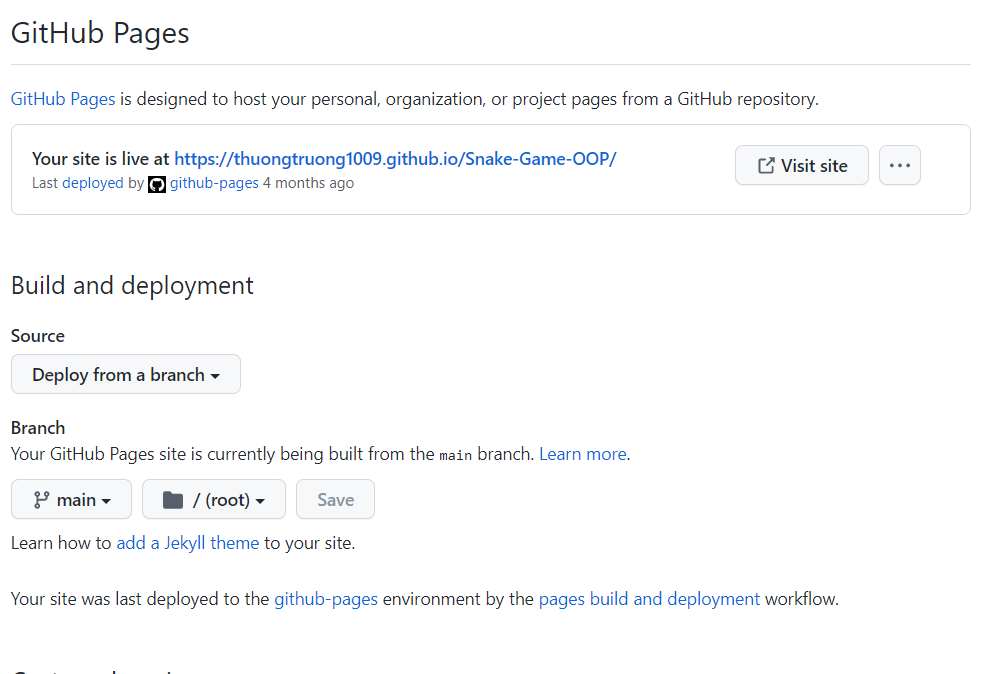The width and height of the screenshot is (1006, 674).
Task: Click the Save button
Action: [336, 500]
